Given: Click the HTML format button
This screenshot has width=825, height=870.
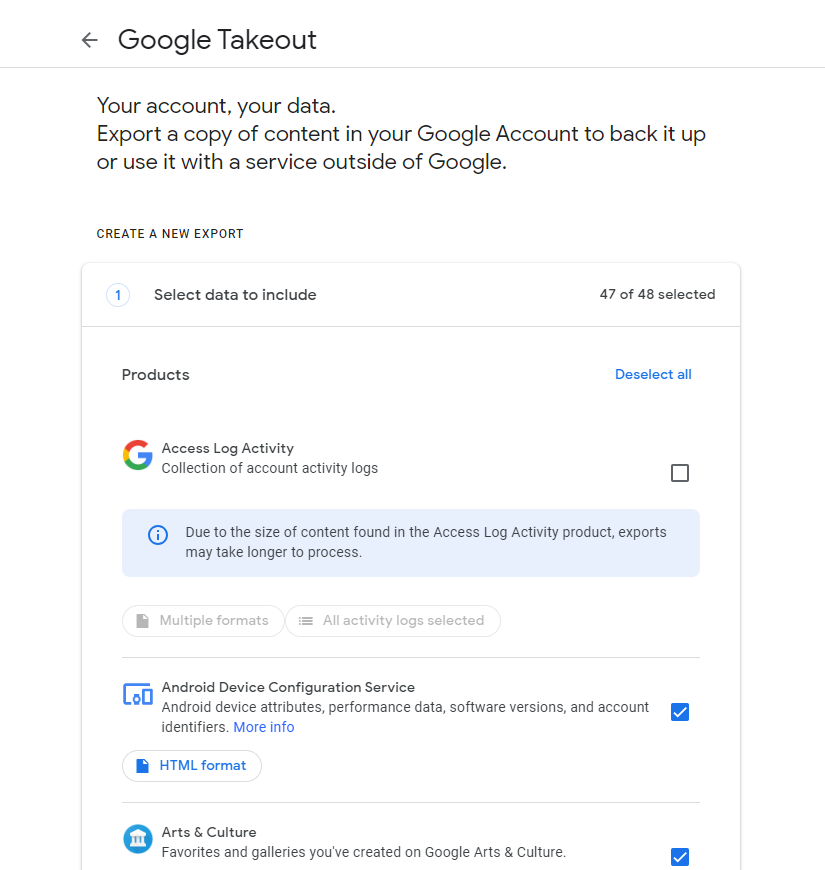Looking at the screenshot, I should click(x=192, y=766).
